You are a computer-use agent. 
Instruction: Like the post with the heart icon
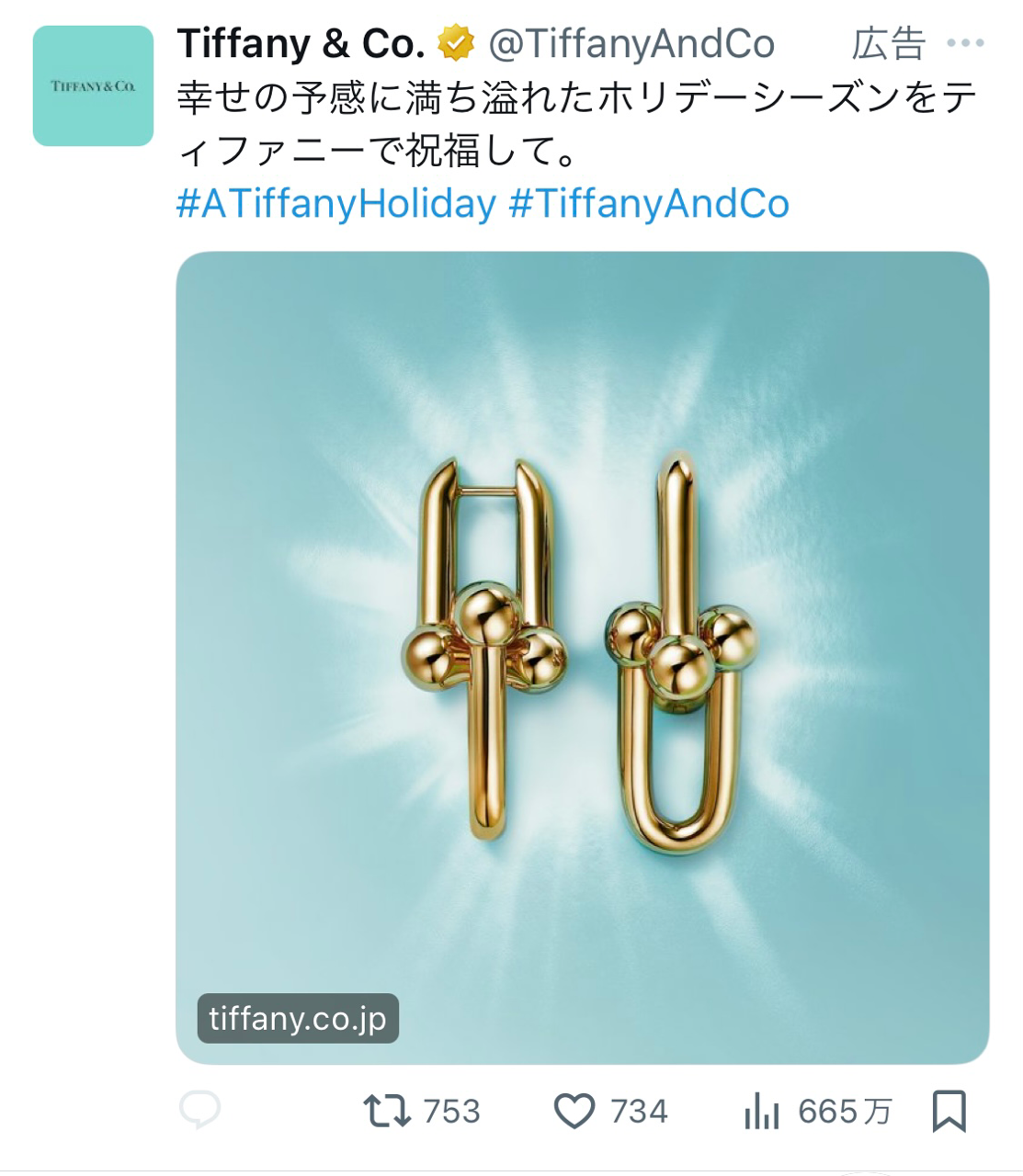(574, 1111)
